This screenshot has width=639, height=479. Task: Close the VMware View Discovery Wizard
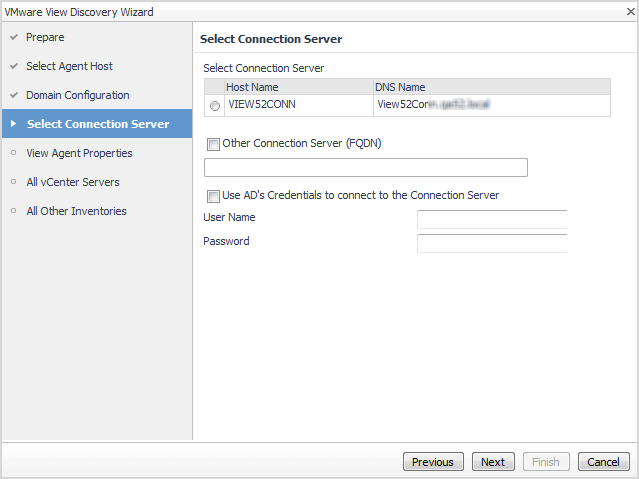630,11
